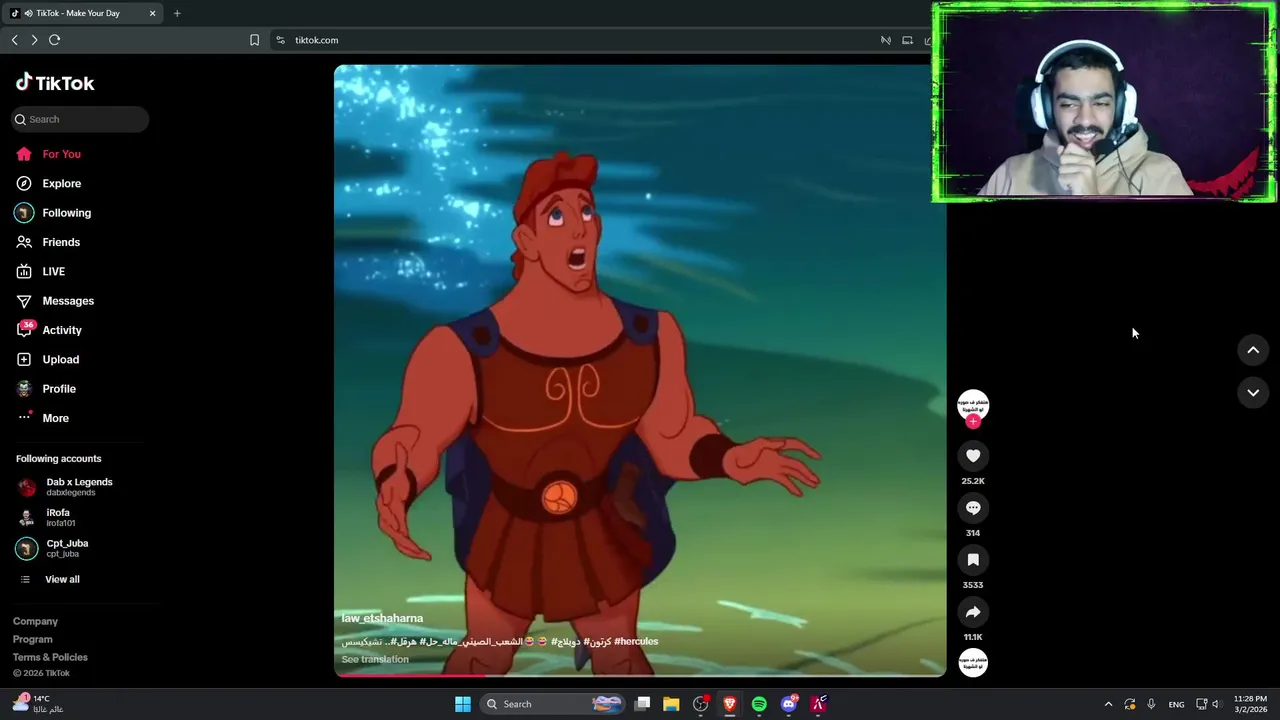Image resolution: width=1280 pixels, height=720 pixels.
Task: Open Task View from the taskbar
Action: coord(643,704)
